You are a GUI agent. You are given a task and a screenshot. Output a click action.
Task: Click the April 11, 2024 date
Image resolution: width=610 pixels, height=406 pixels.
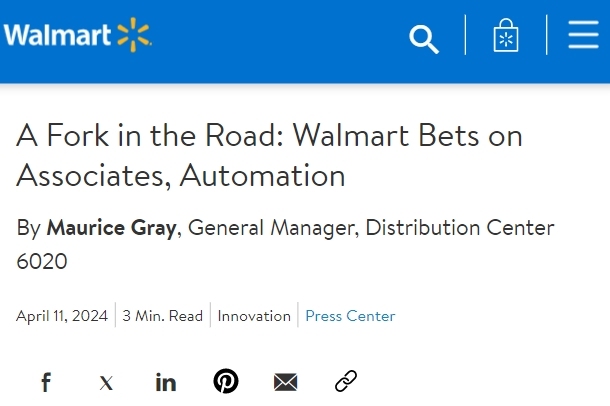[x=62, y=316]
